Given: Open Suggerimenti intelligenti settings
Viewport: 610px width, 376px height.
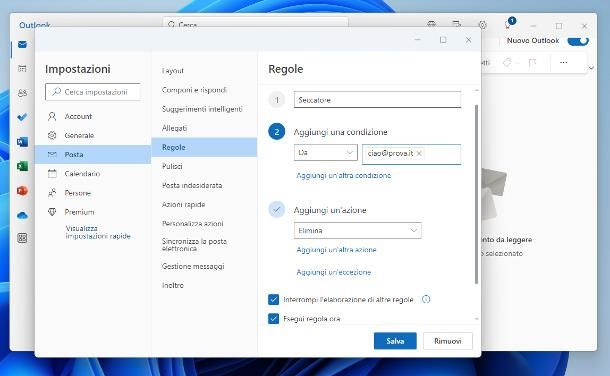Looking at the screenshot, I should [x=204, y=109].
